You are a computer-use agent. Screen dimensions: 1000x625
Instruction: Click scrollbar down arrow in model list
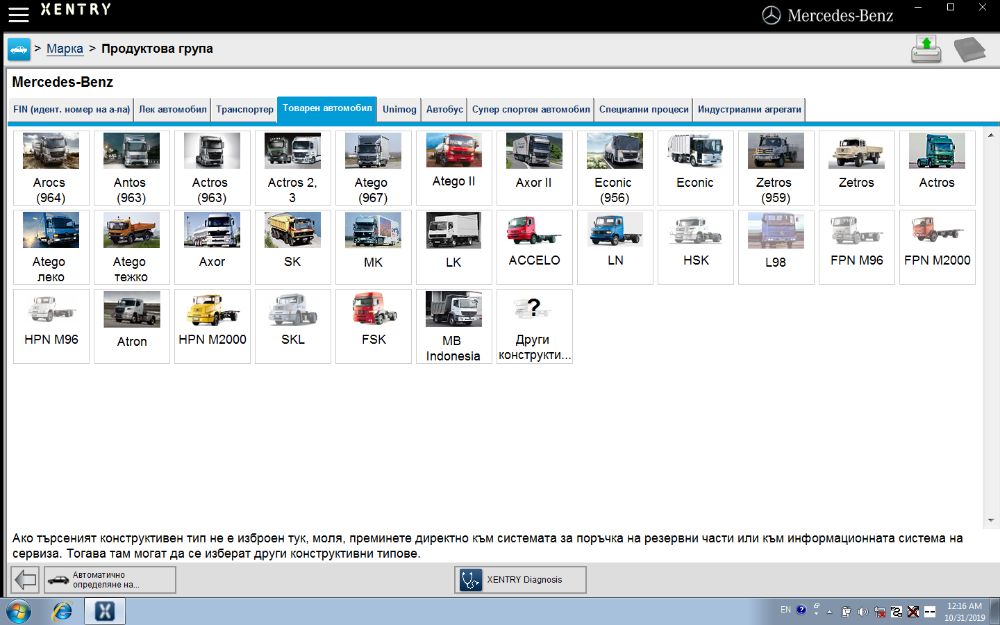(x=991, y=520)
